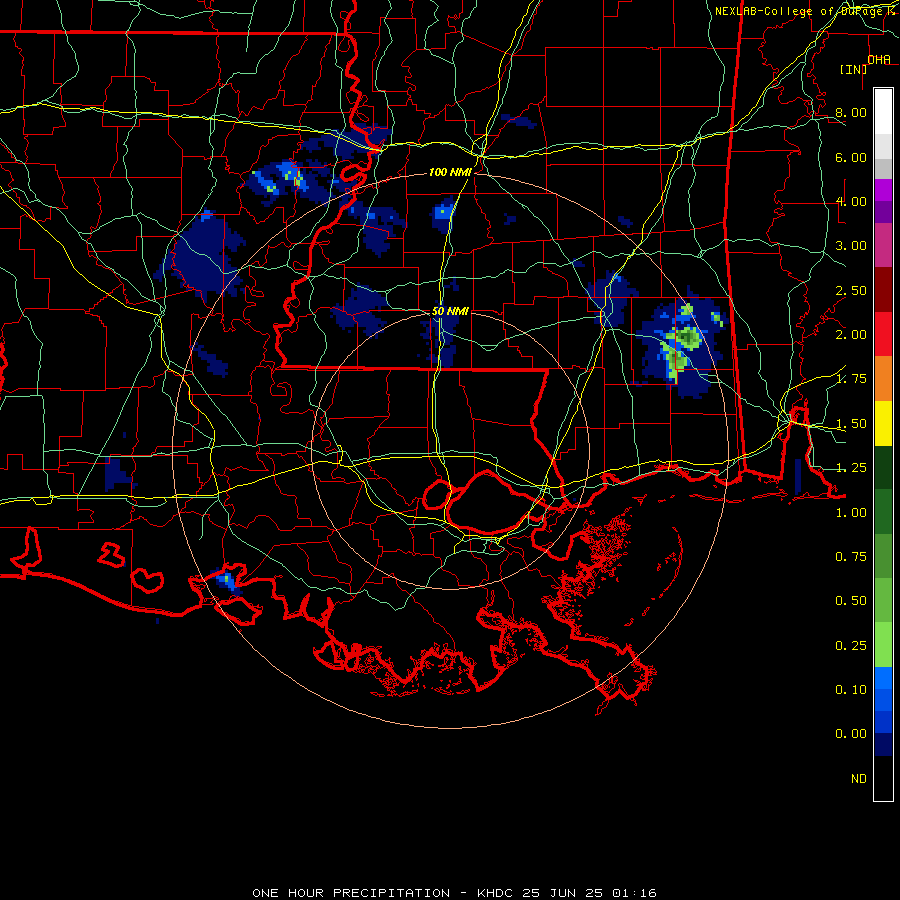Pick the bright red legend swatch
Image resolution: width=900 pixels, height=900 pixels.
(883, 334)
